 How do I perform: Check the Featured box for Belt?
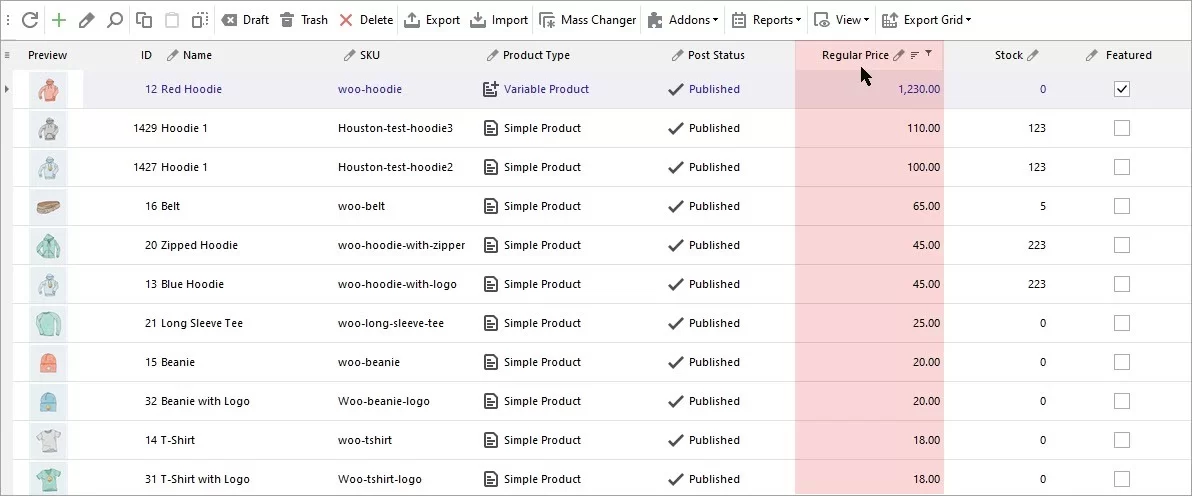[1121, 206]
